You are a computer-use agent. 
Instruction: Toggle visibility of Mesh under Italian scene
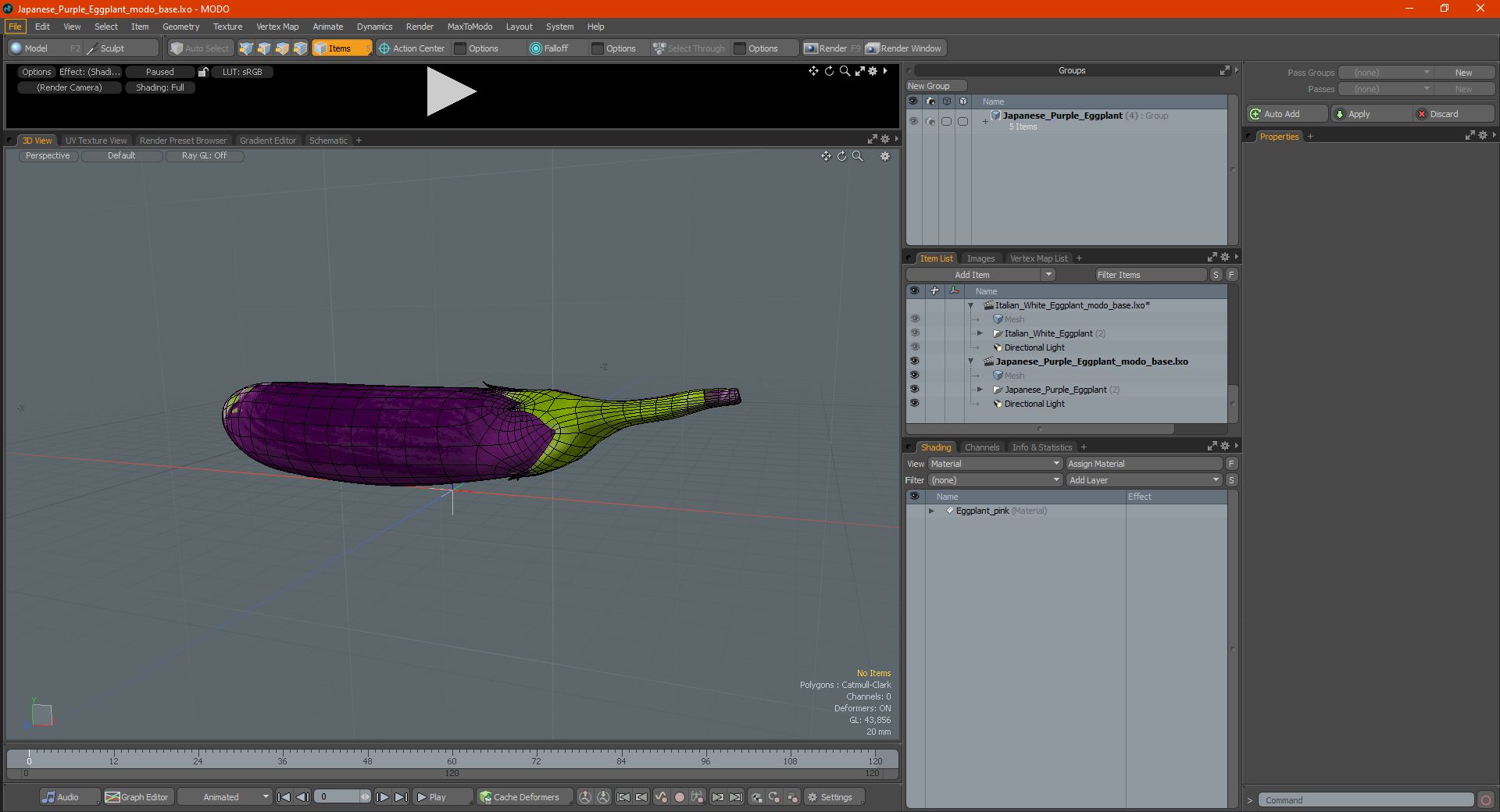914,319
